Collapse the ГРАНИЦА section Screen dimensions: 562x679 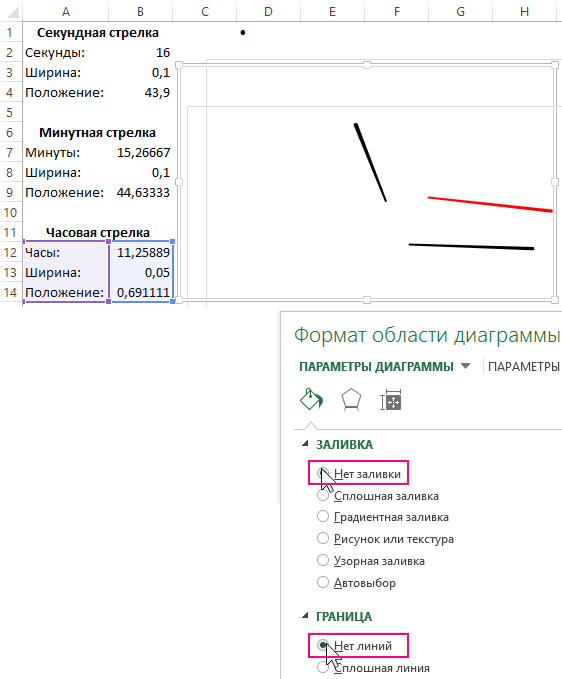pyautogui.click(x=306, y=615)
